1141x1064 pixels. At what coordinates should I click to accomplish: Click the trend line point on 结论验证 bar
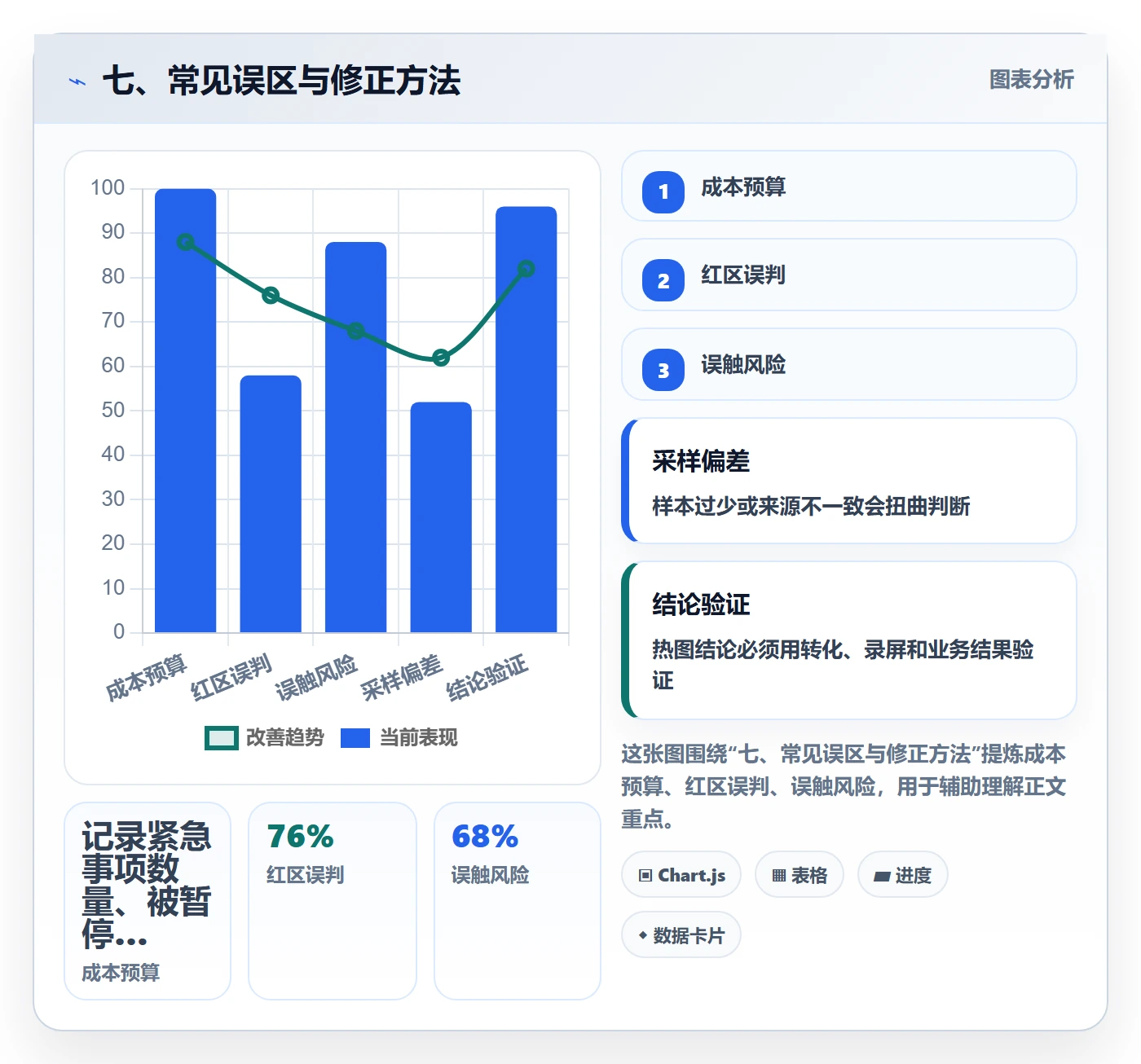526,269
